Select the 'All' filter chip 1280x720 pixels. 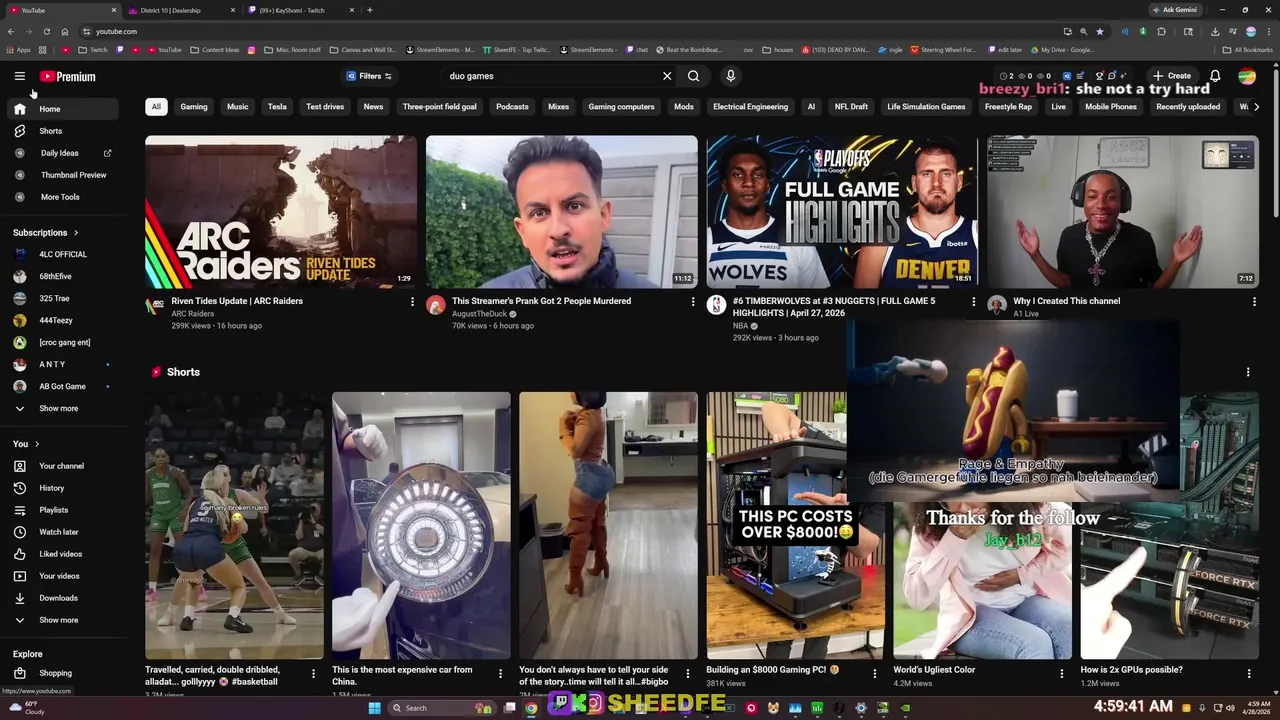click(156, 107)
